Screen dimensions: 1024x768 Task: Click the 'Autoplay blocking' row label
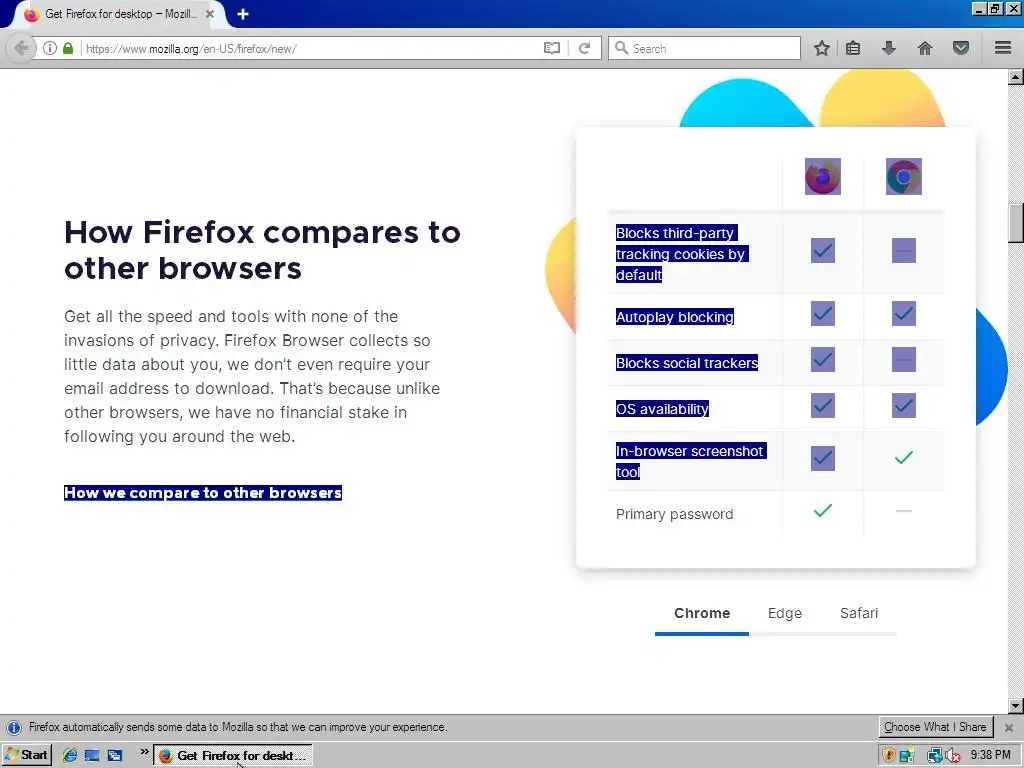pyautogui.click(x=675, y=317)
